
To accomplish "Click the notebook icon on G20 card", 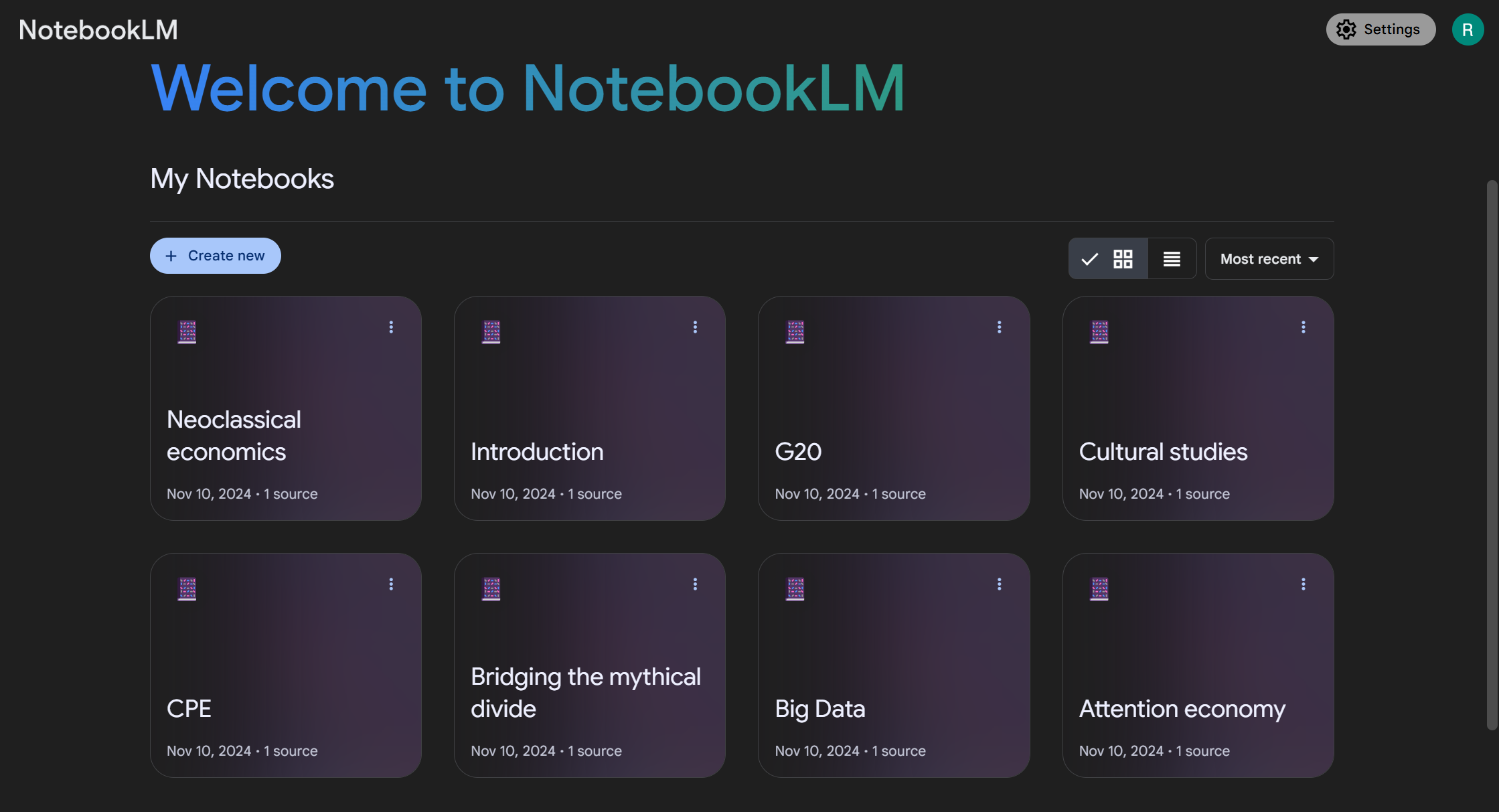I will (x=795, y=332).
